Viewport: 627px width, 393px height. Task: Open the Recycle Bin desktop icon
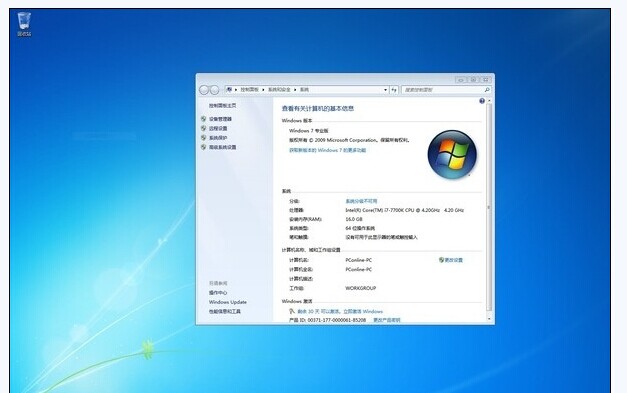(x=24, y=24)
